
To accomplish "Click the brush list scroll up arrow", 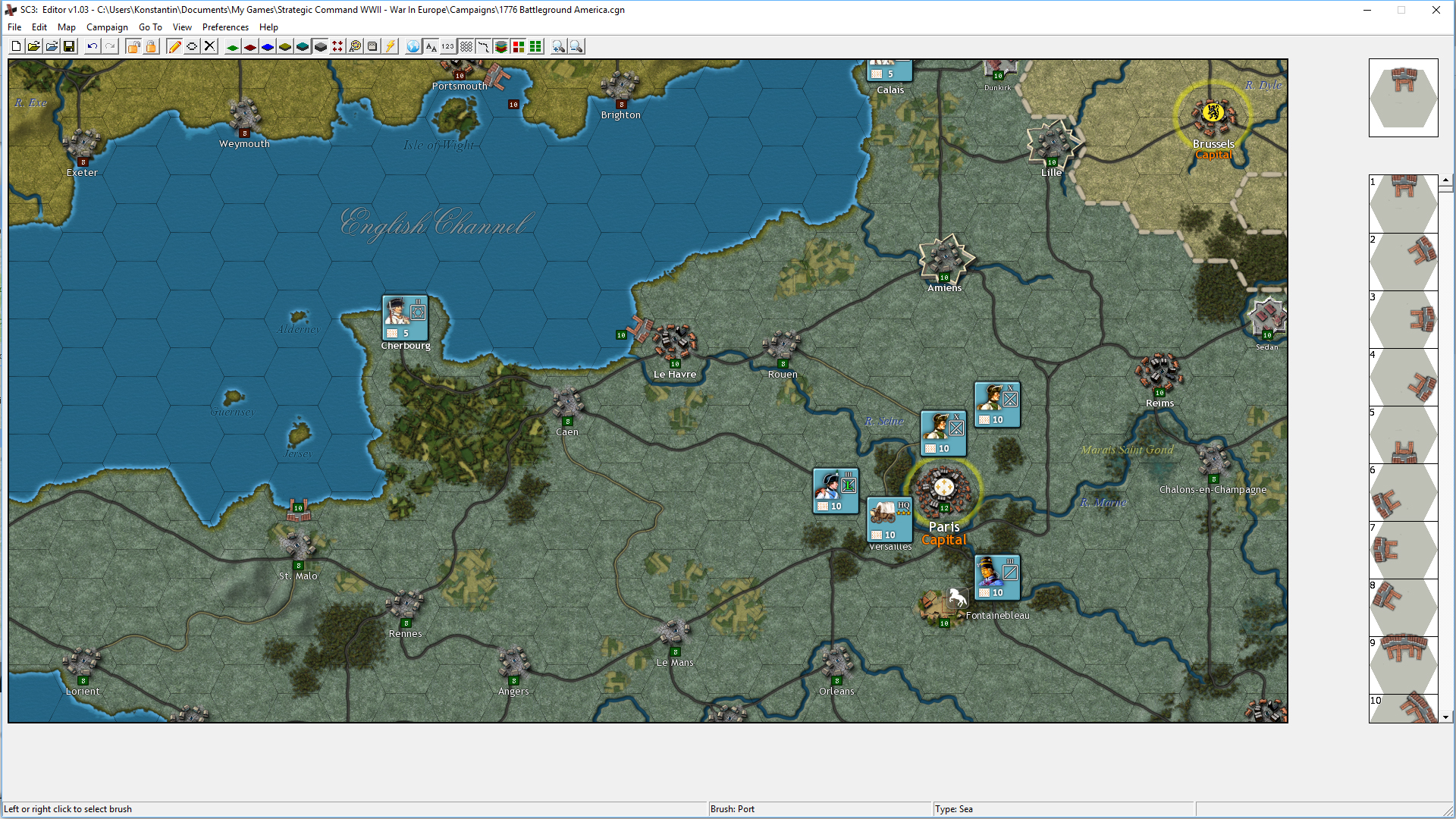I will click(1446, 180).
